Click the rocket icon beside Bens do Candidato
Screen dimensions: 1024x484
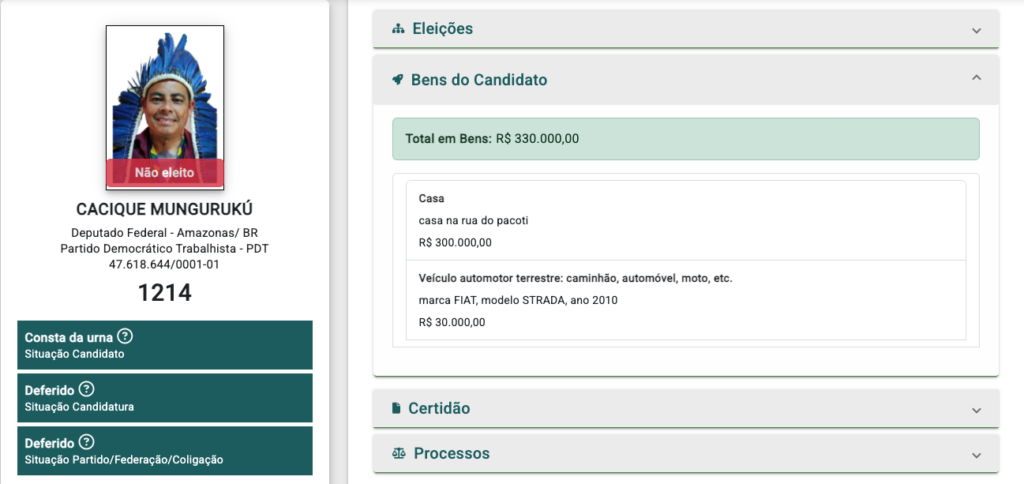click(397, 80)
